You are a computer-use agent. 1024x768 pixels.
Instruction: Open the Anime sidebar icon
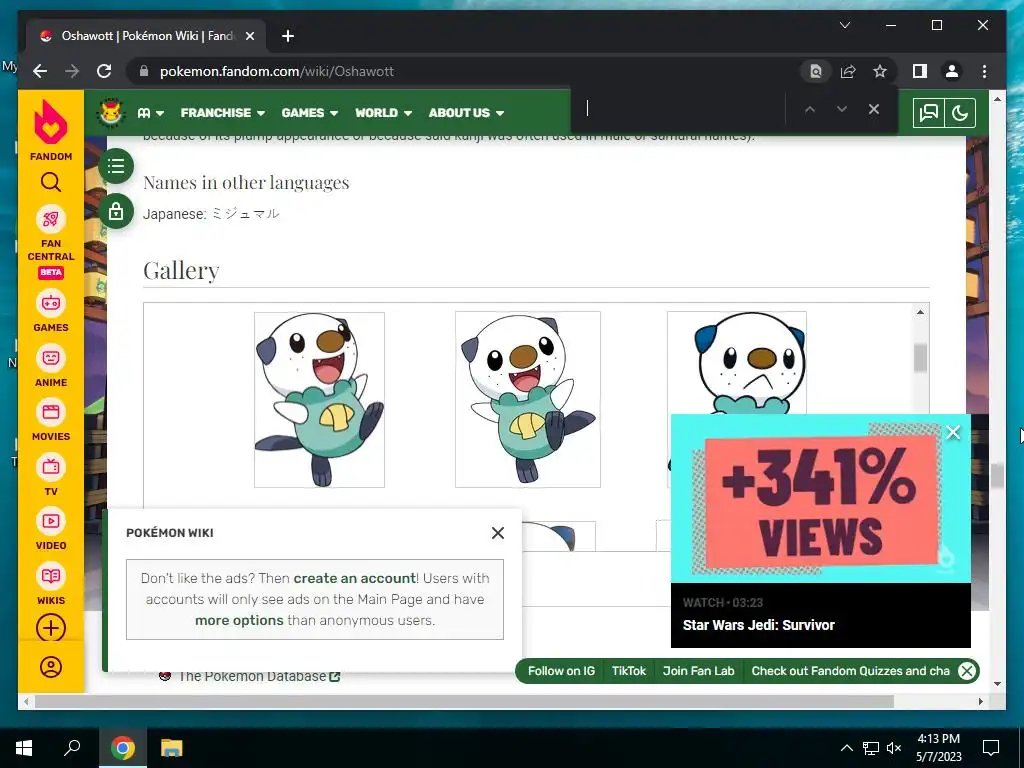[51, 358]
